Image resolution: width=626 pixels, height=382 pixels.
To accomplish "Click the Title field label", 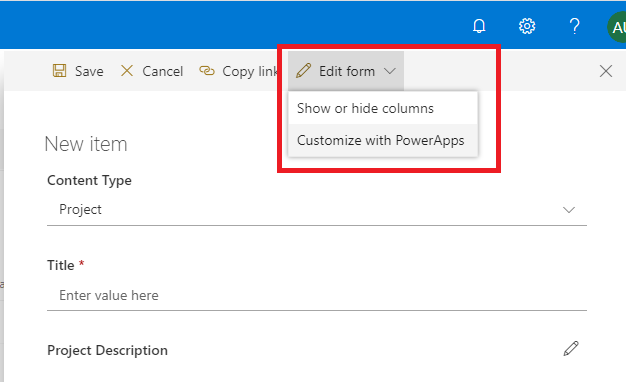I will coord(61,265).
